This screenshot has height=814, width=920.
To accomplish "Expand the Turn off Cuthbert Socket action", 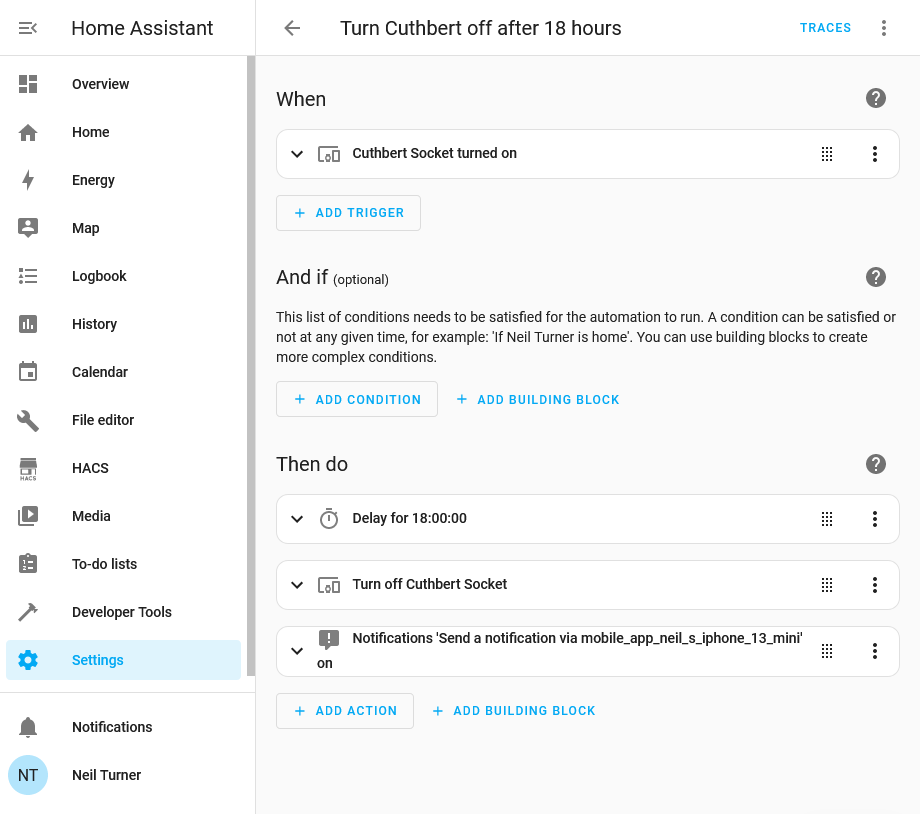I will (x=297, y=585).
